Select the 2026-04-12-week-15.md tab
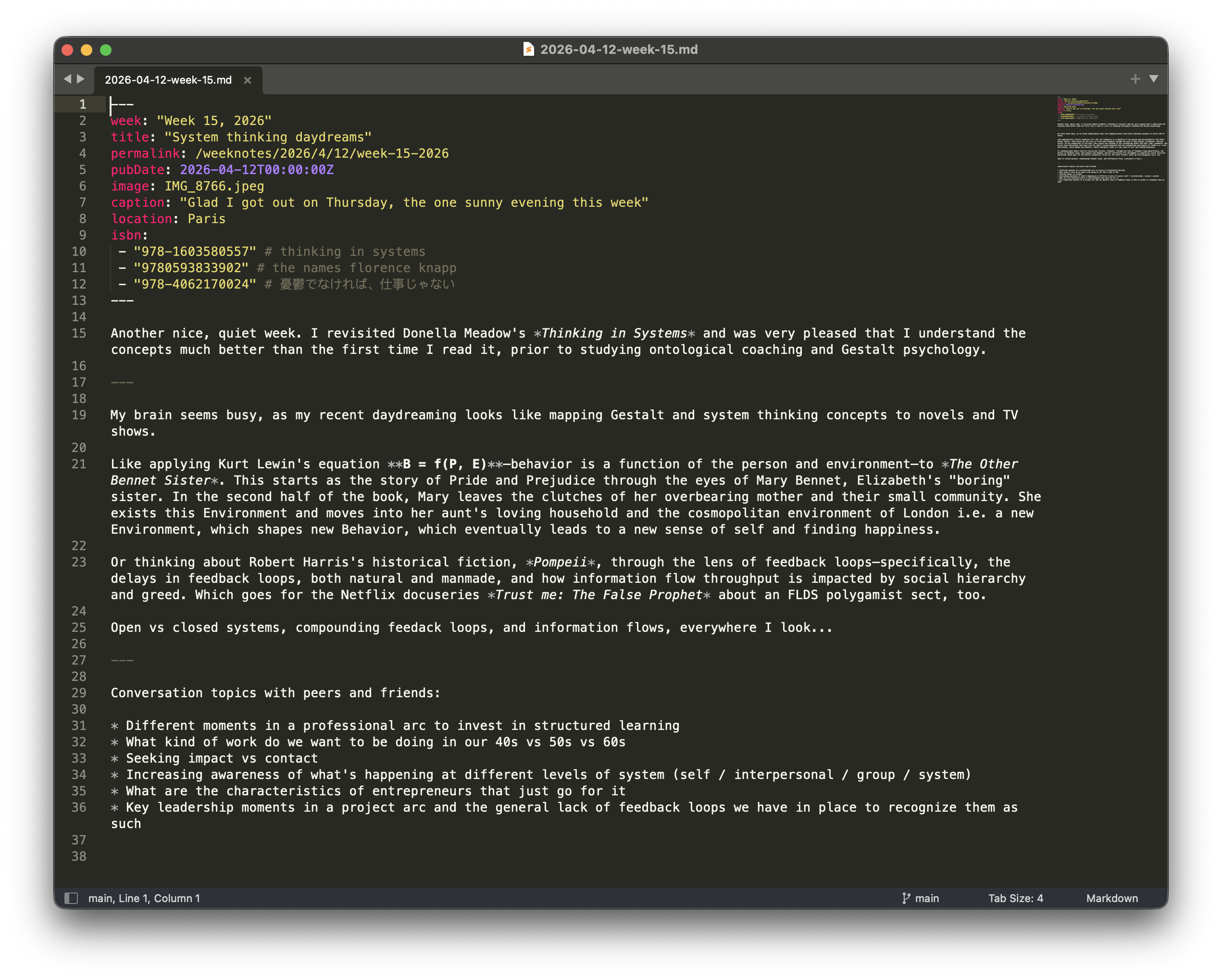The image size is (1222, 980). 168,80
